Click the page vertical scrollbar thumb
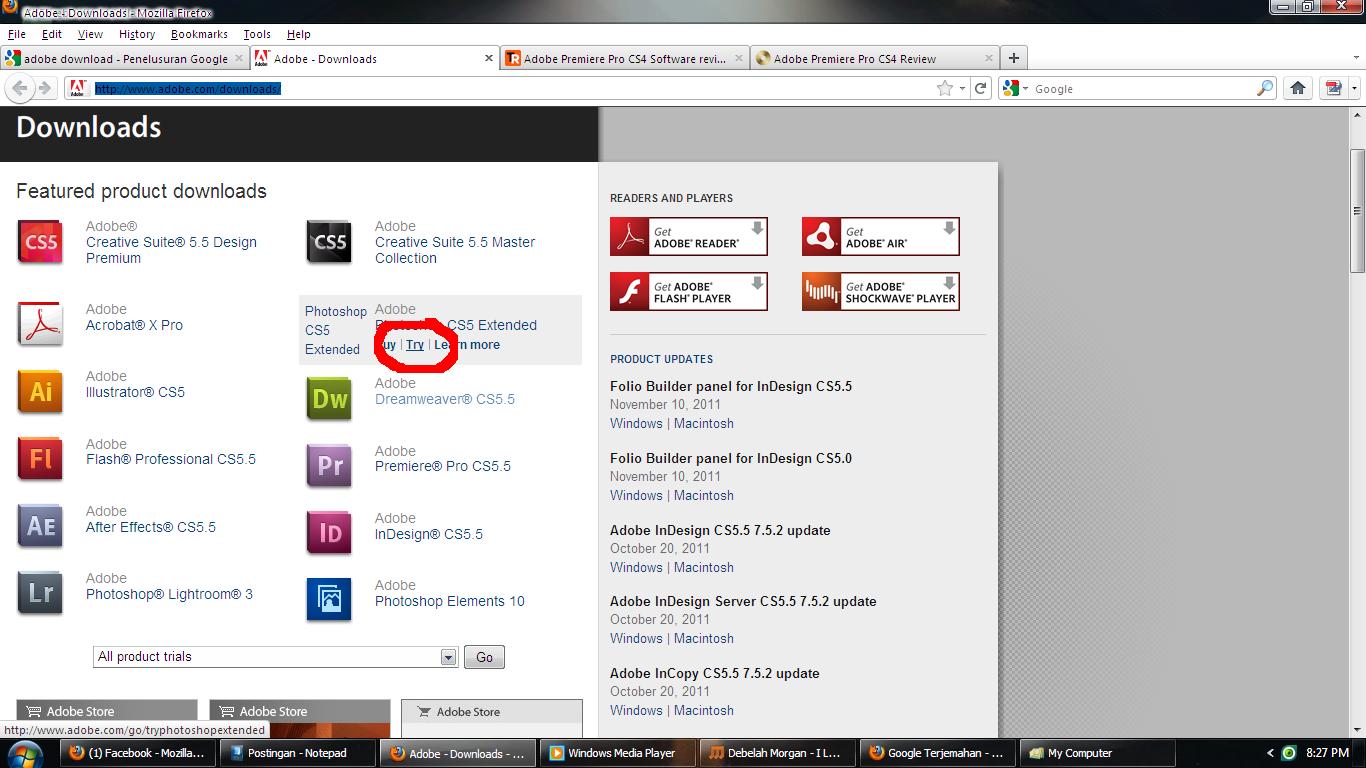1366x768 pixels. point(1358,211)
